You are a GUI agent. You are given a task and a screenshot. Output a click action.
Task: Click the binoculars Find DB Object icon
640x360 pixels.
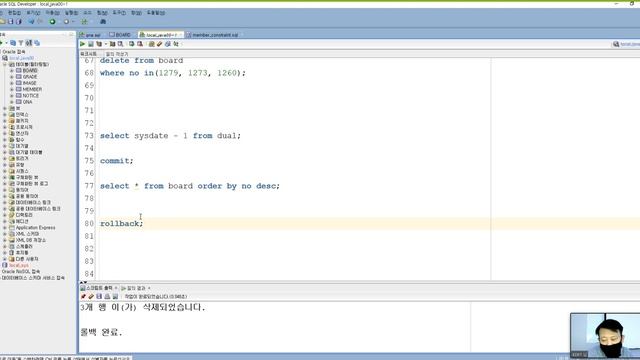coord(103,22)
